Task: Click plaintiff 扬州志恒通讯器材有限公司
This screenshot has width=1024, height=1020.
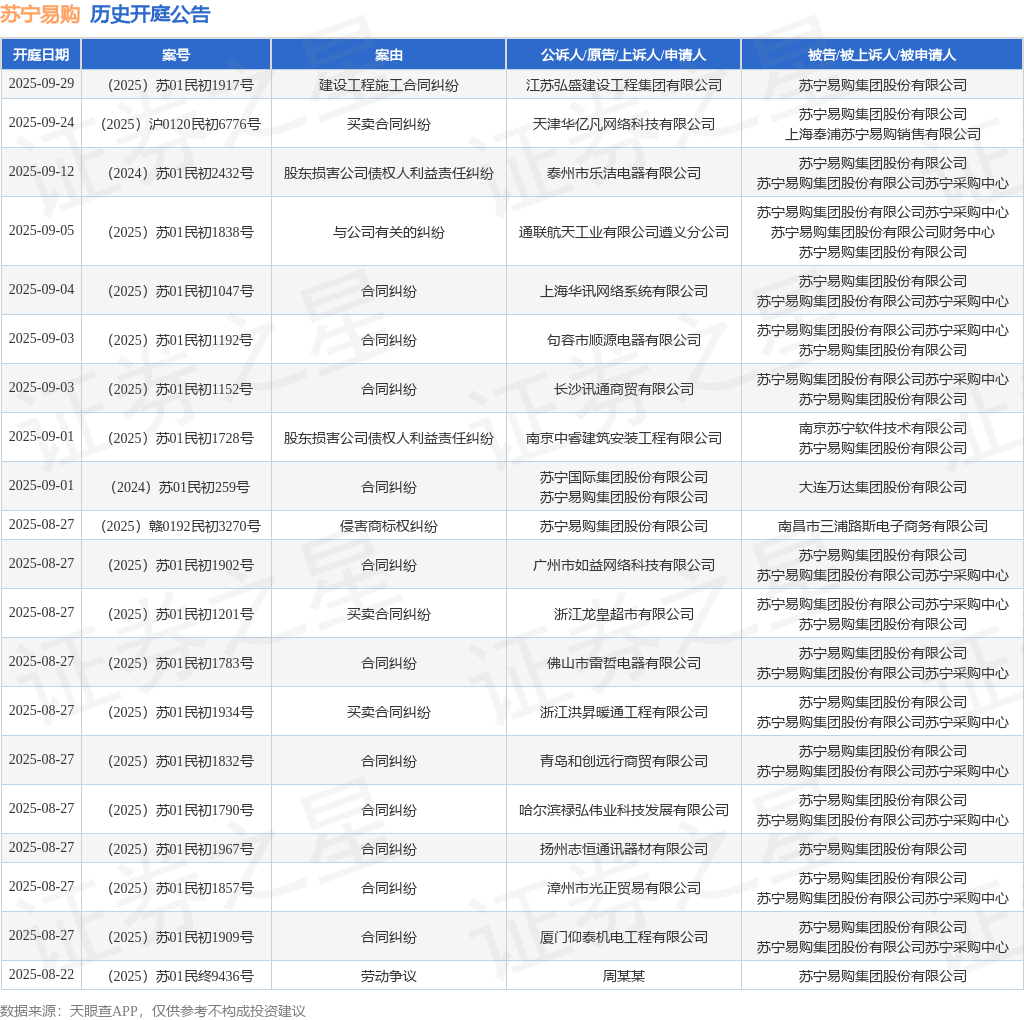Action: click(x=624, y=850)
